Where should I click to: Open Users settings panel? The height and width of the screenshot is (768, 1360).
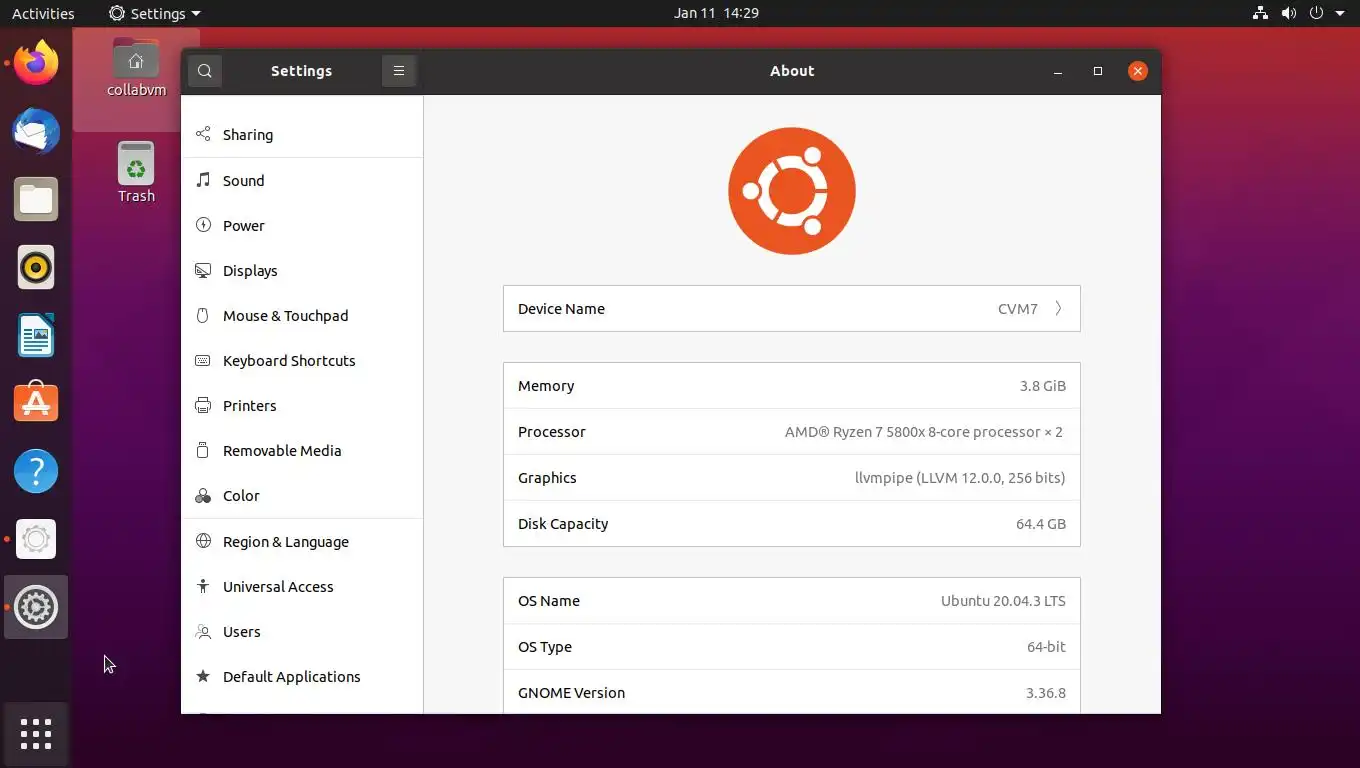click(302, 631)
